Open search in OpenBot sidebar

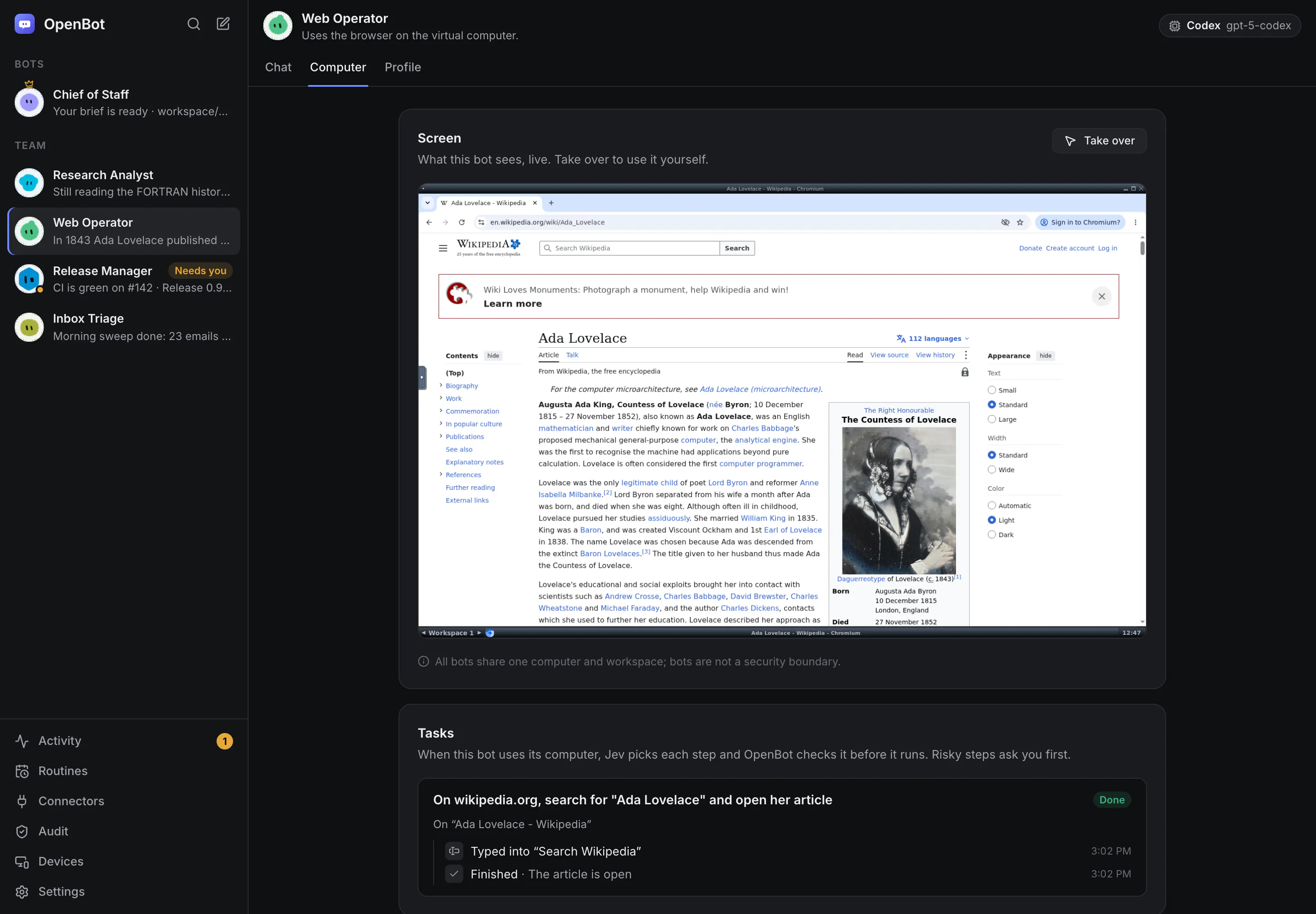(194, 24)
